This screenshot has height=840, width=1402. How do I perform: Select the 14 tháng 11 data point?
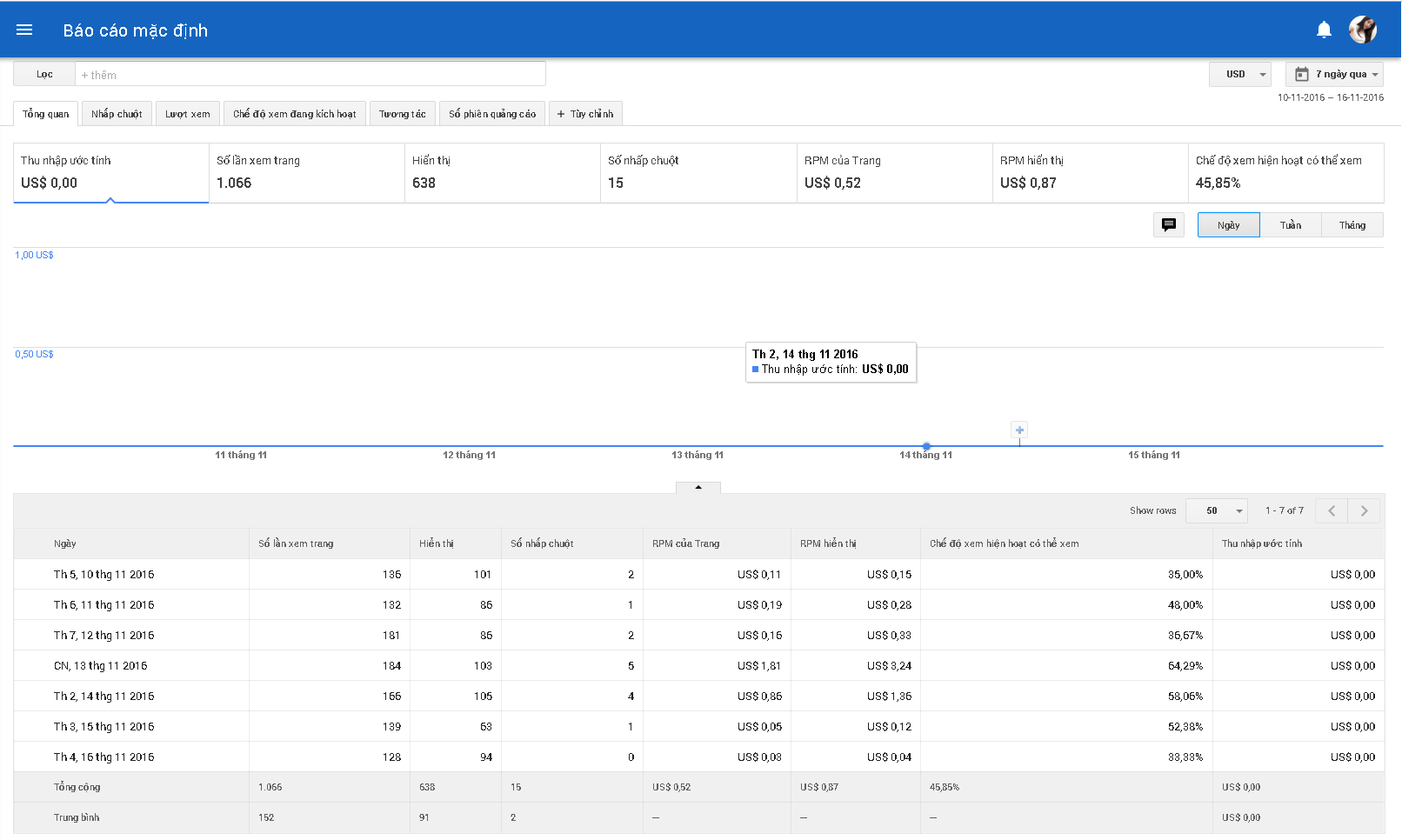pyautogui.click(x=926, y=446)
